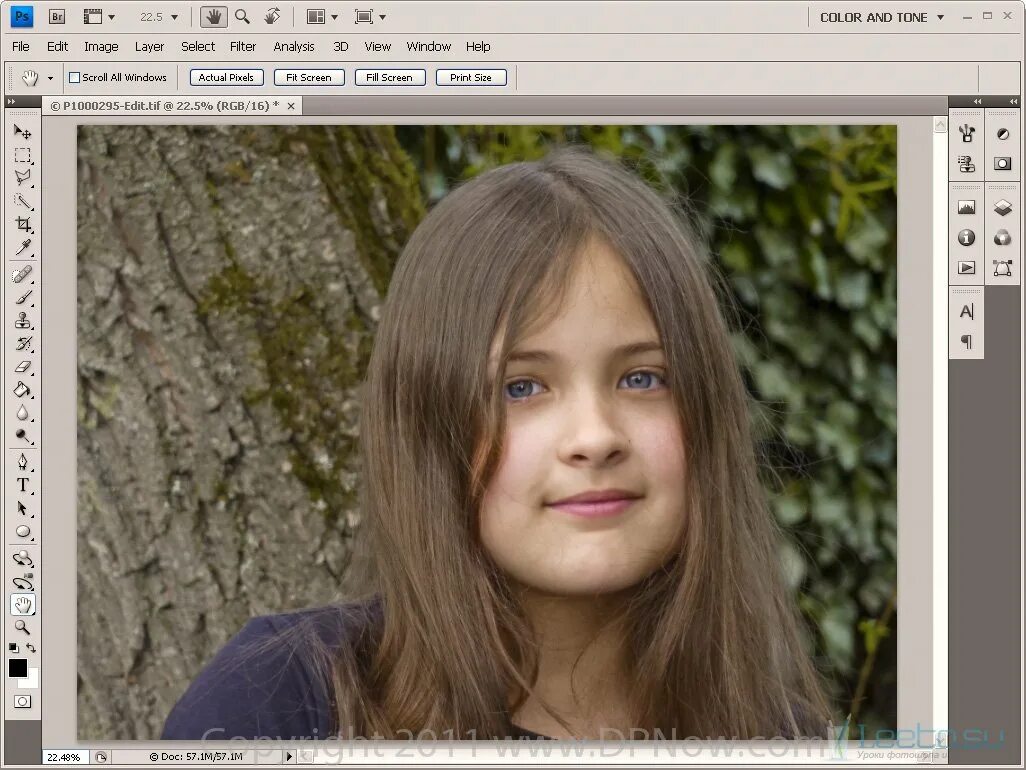This screenshot has width=1026, height=770.
Task: Click the Rotate View tool in application bar
Action: [272, 17]
